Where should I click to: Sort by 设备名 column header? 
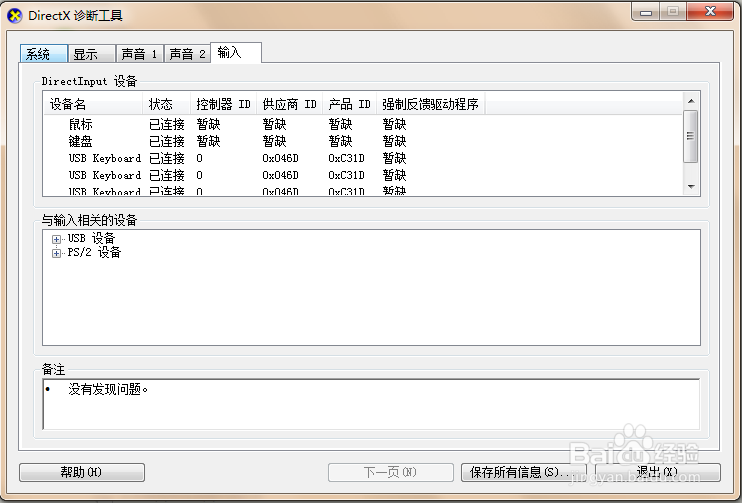point(93,104)
